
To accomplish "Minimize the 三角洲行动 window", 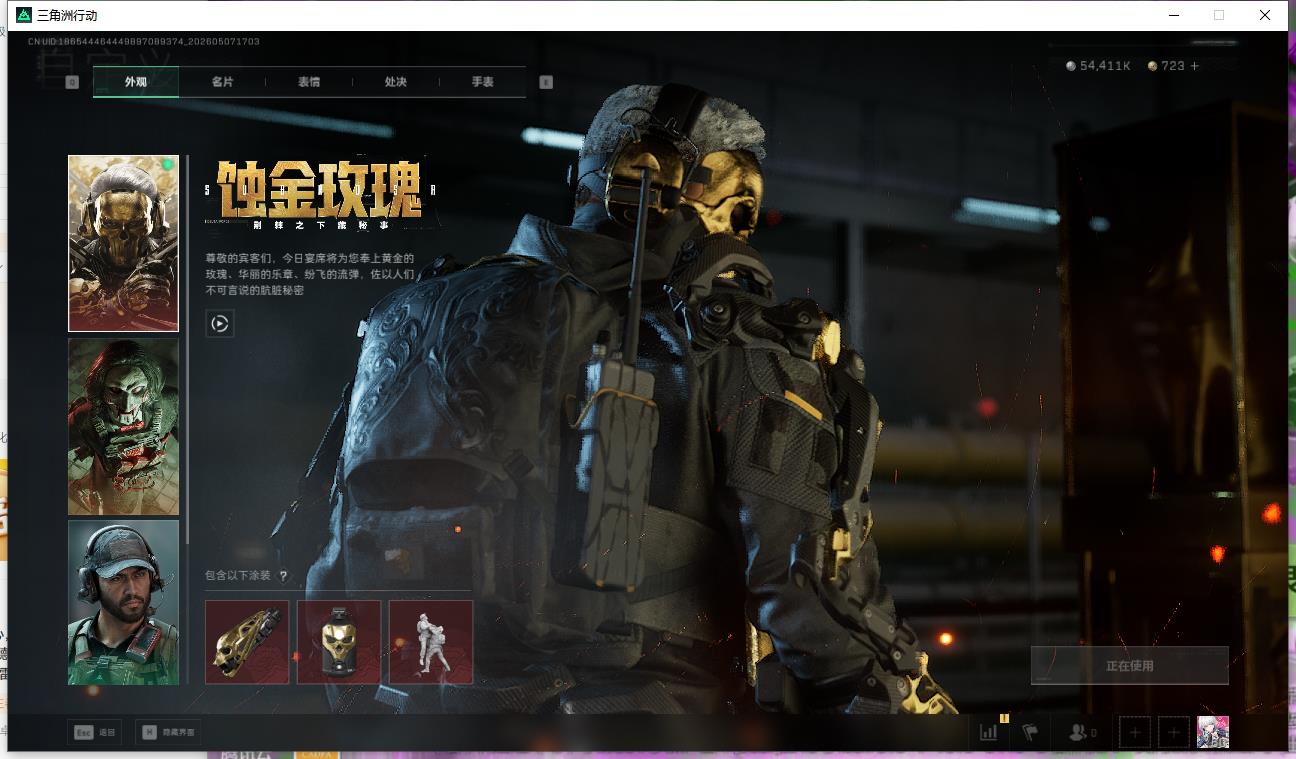I will pos(1172,15).
